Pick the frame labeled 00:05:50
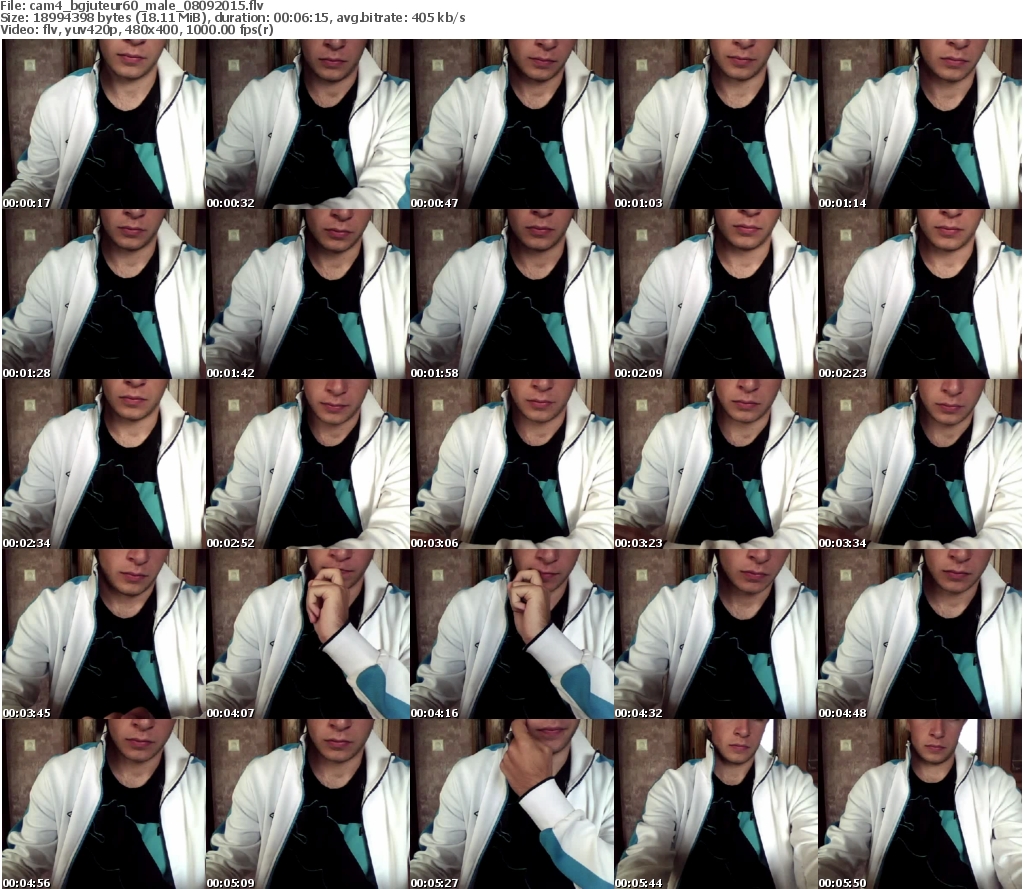 920,804
